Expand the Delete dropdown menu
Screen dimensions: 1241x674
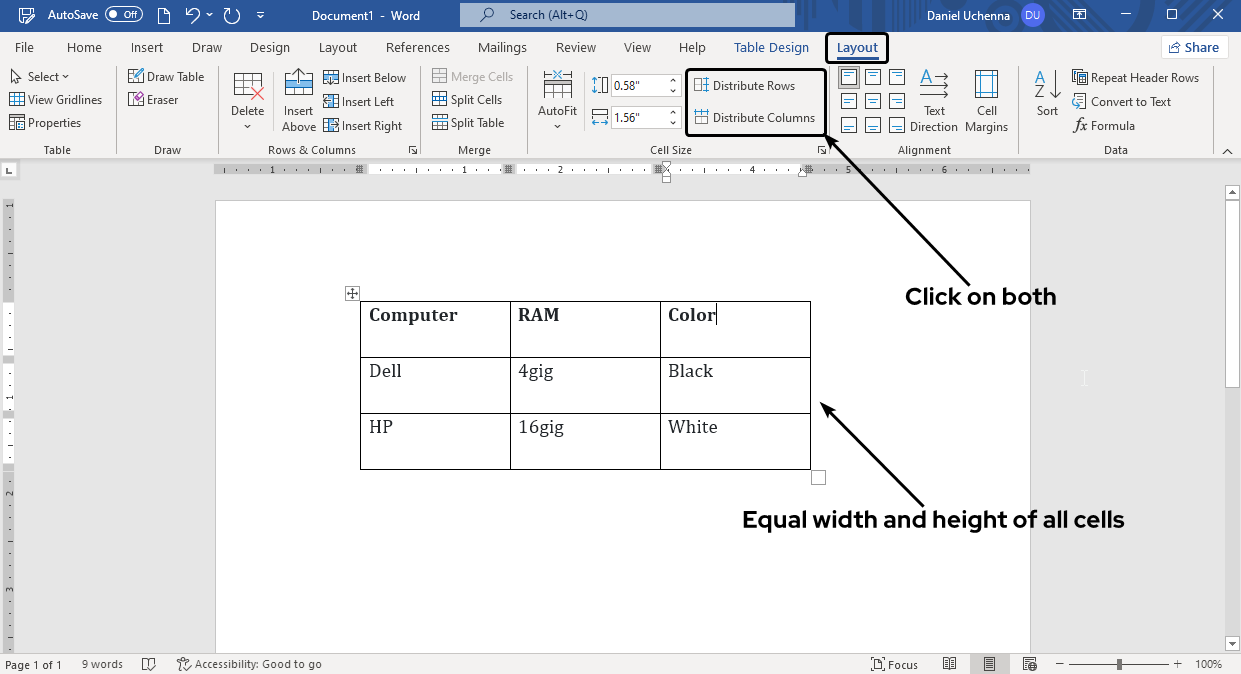[x=248, y=126]
